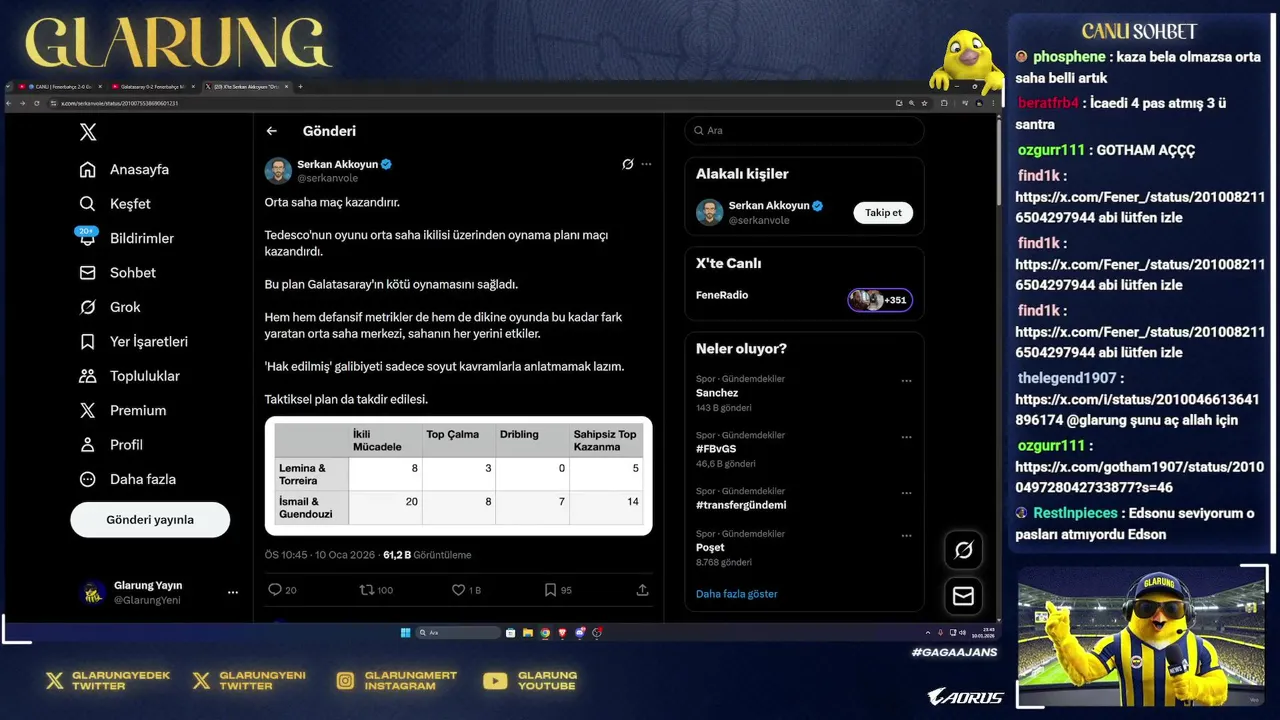Click the X logo in sidebar
1280x720 pixels.
point(88,132)
